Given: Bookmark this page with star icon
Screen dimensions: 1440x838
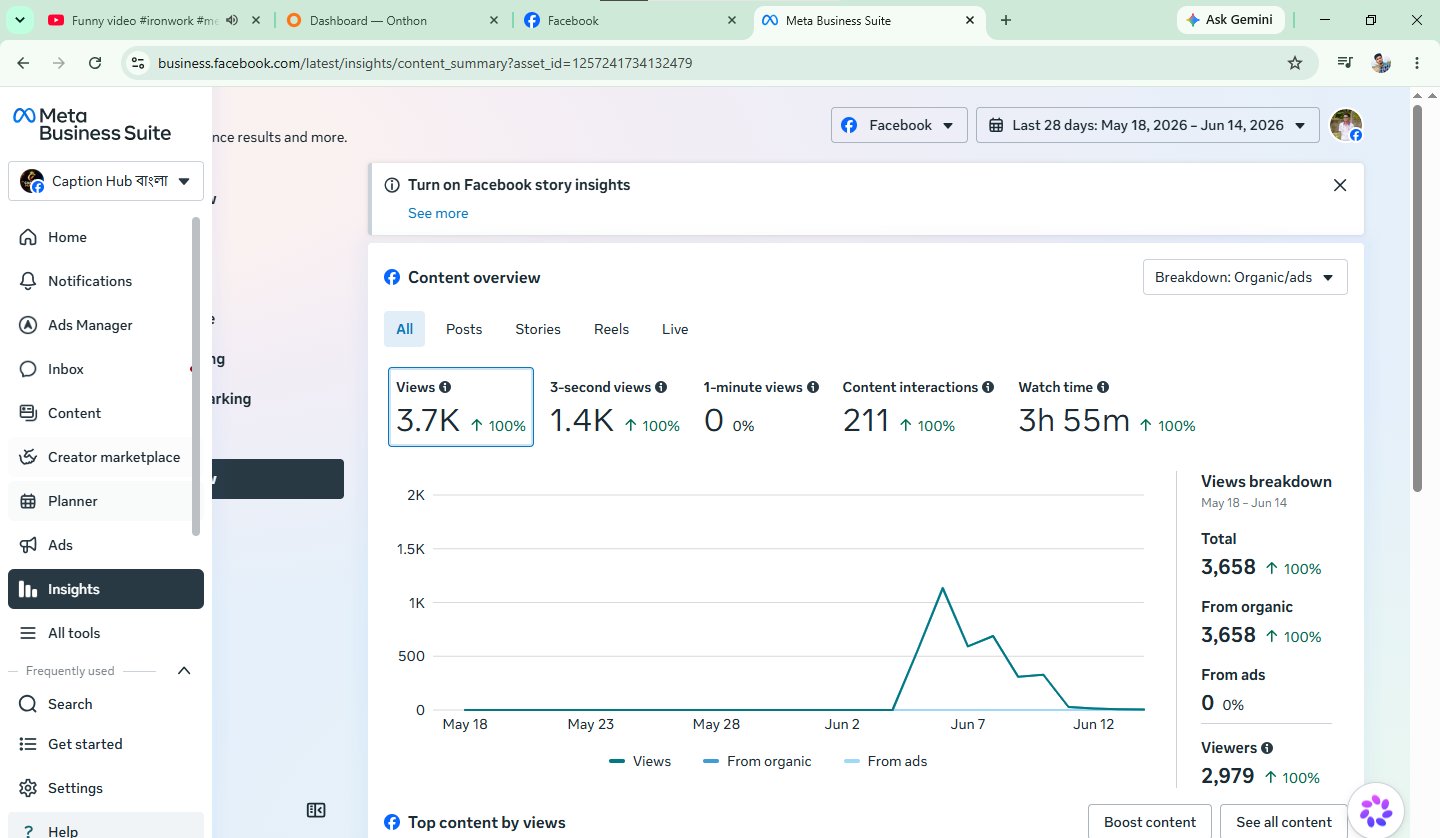Looking at the screenshot, I should tap(1295, 63).
